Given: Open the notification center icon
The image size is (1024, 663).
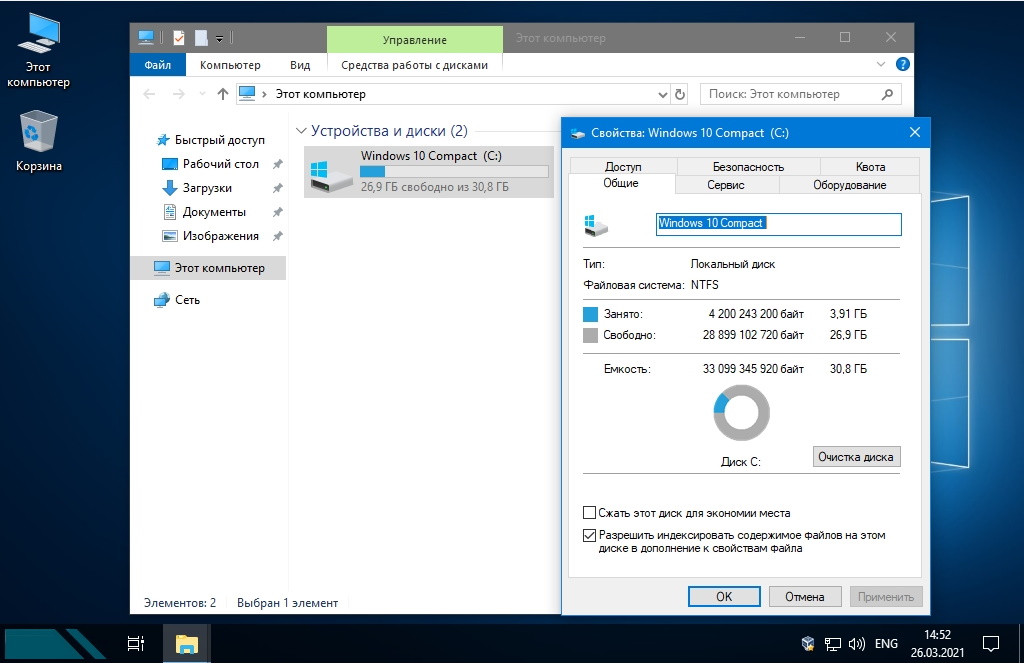Looking at the screenshot, I should tap(990, 643).
